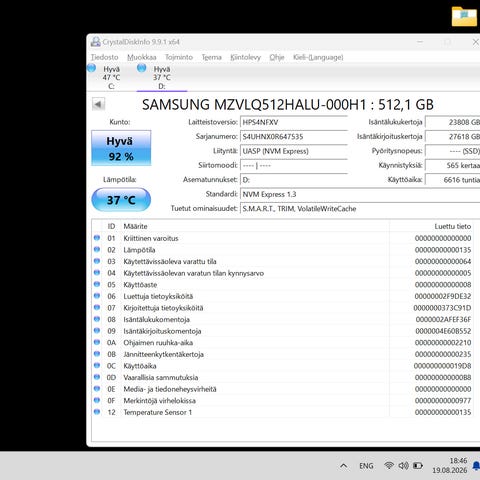
Task: Click status dot of Merkintöjä virhelokissa row
Action: tap(97, 400)
